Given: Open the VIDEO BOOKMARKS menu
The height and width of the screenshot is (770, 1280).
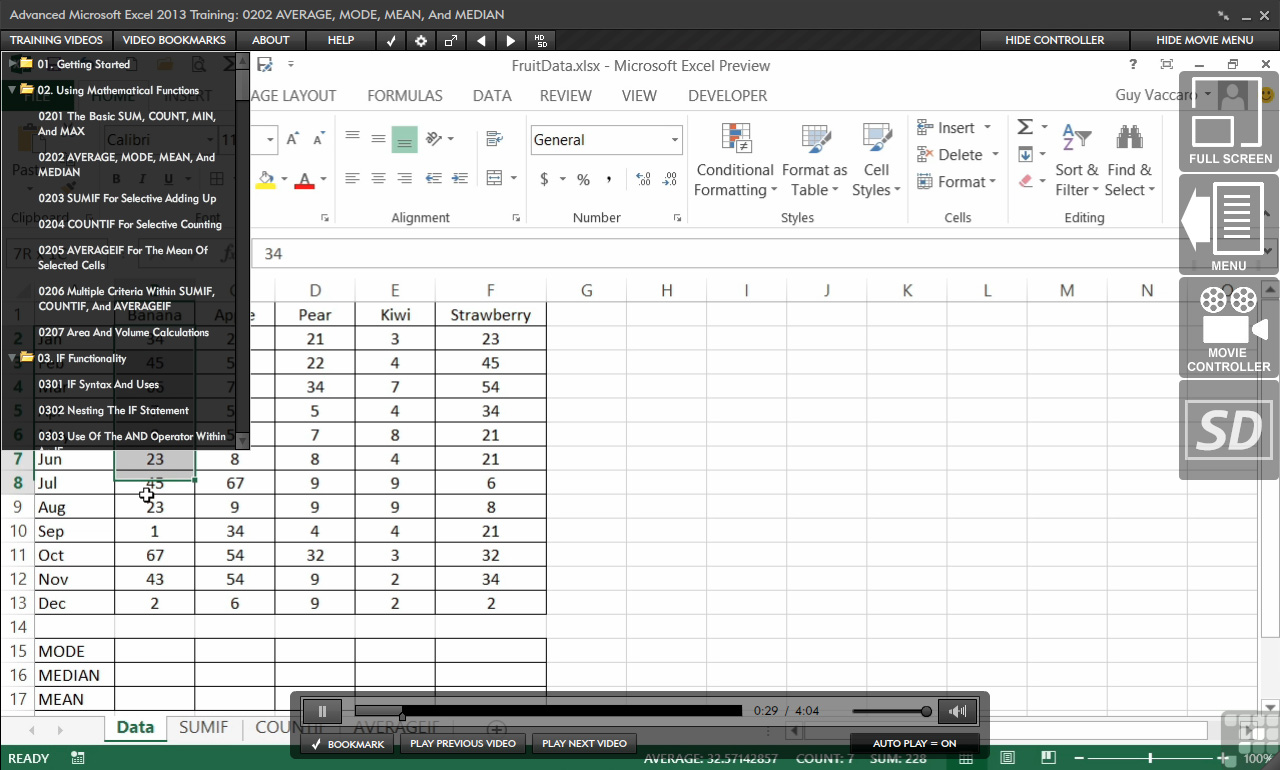Looking at the screenshot, I should 174,40.
